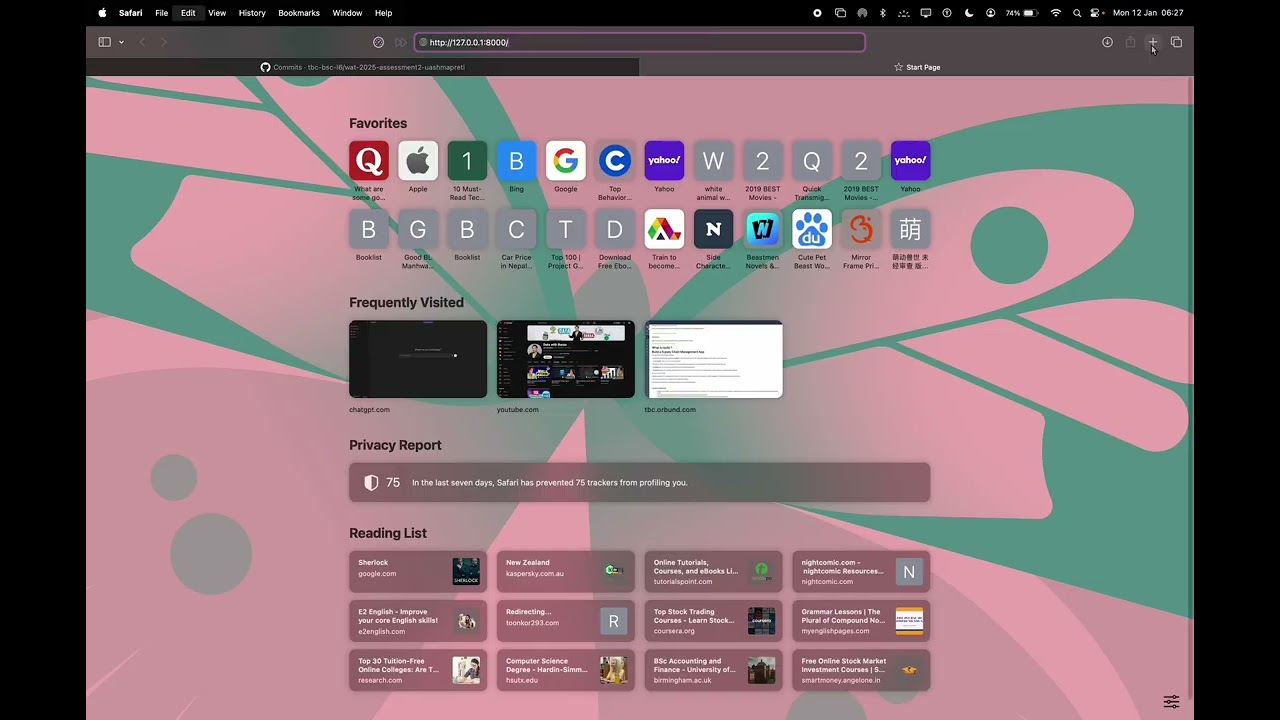
Task: Select the Start Page tab
Action: [916, 67]
